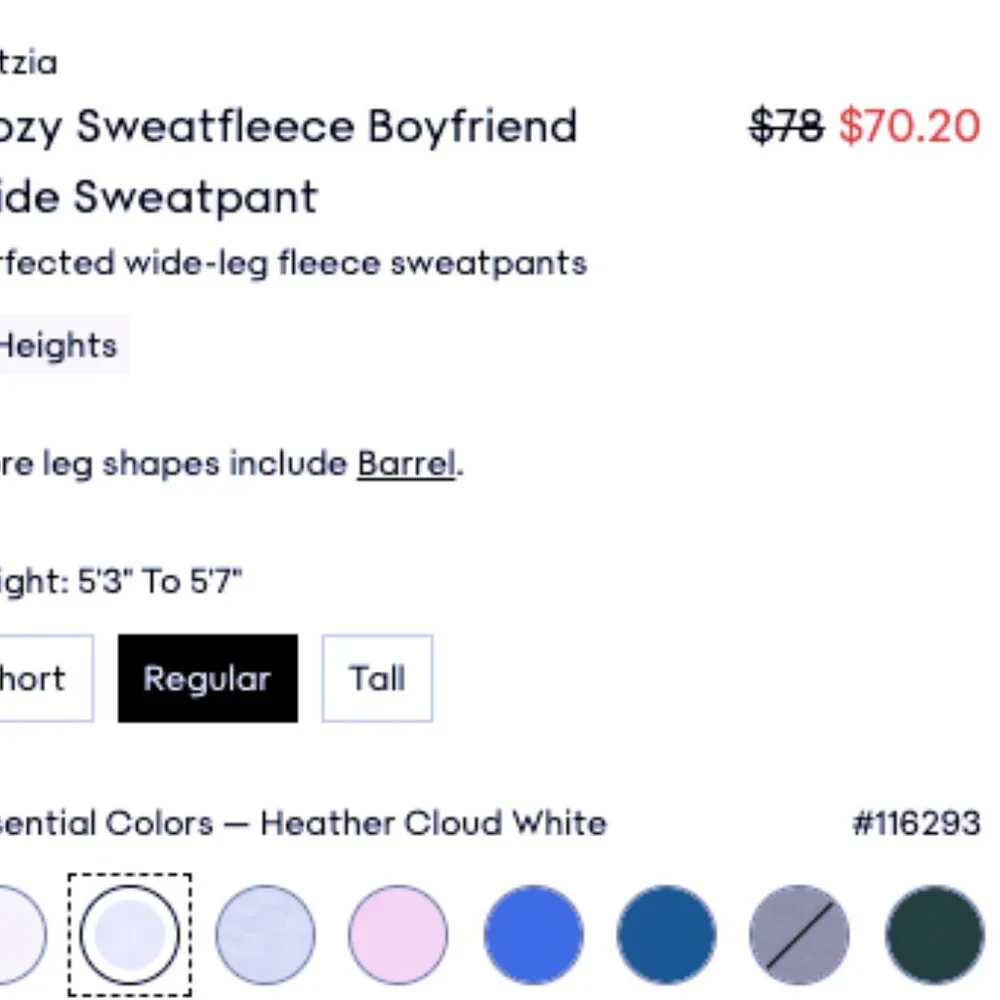Click the wide-leg fleece sweatpants description
Screen dimensions: 1000x1000
(x=293, y=262)
